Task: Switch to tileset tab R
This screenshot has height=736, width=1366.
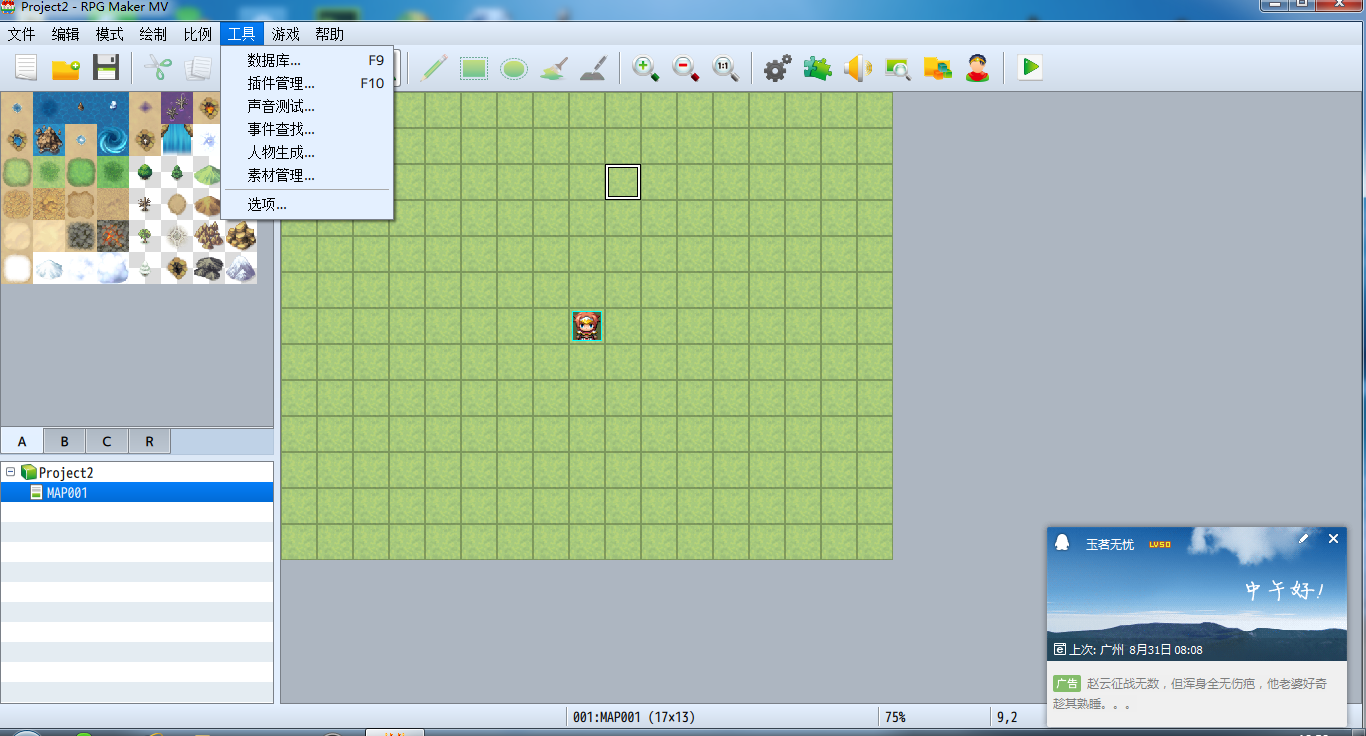Action: click(x=149, y=441)
